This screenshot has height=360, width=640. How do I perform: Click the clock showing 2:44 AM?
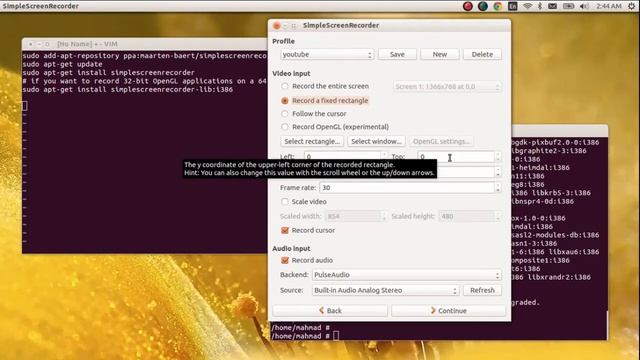point(609,6)
